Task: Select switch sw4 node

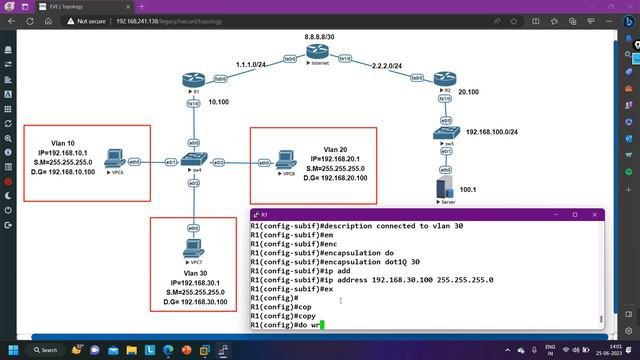Action: pyautogui.click(x=194, y=159)
